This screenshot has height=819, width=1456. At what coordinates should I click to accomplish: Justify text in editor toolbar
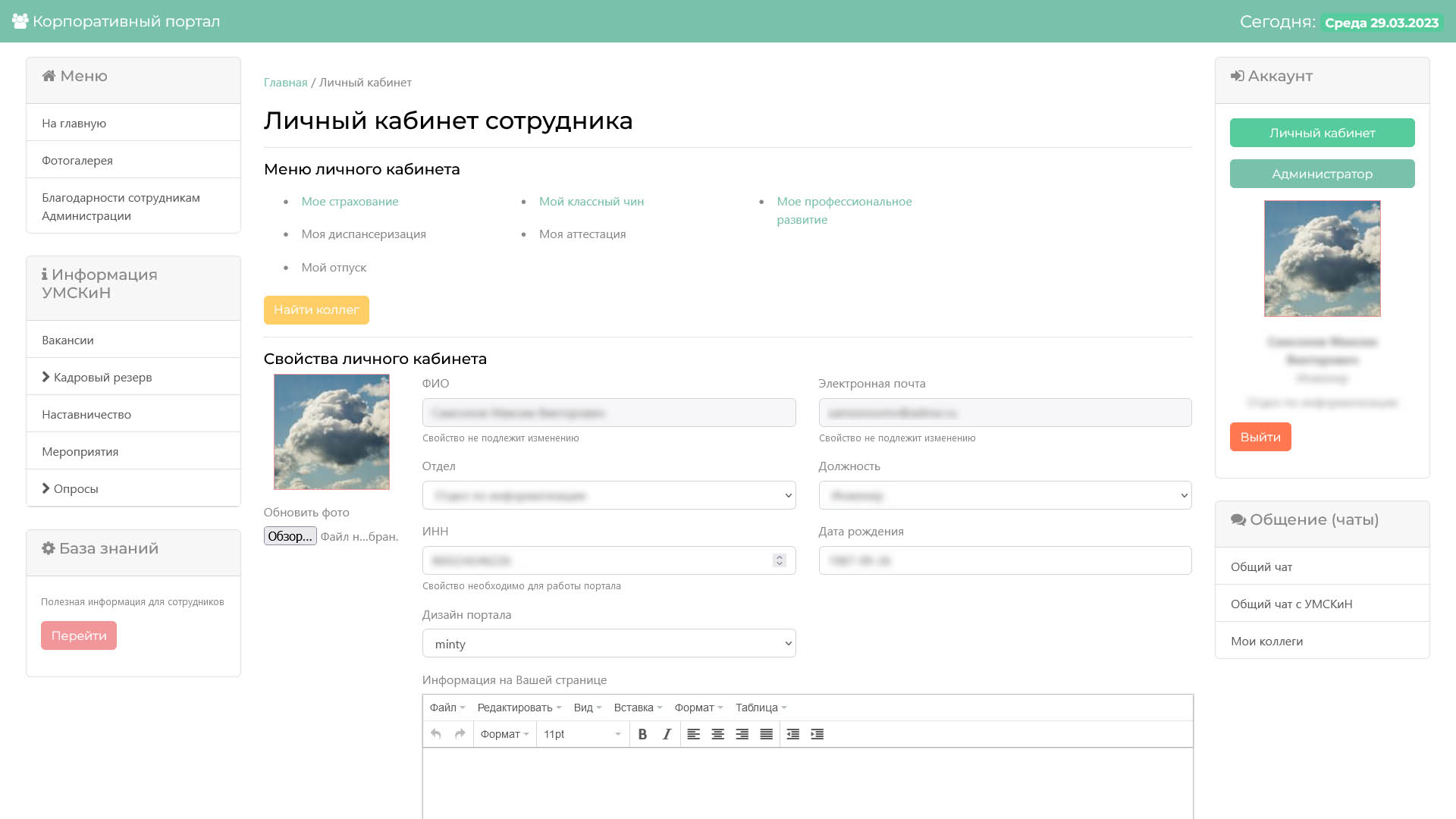pos(766,734)
